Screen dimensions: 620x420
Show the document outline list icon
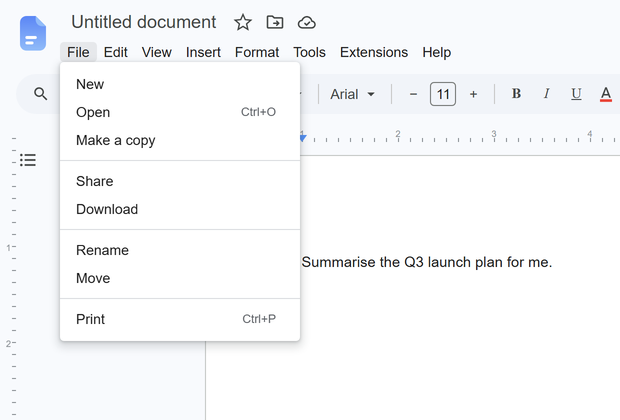[x=28, y=160]
